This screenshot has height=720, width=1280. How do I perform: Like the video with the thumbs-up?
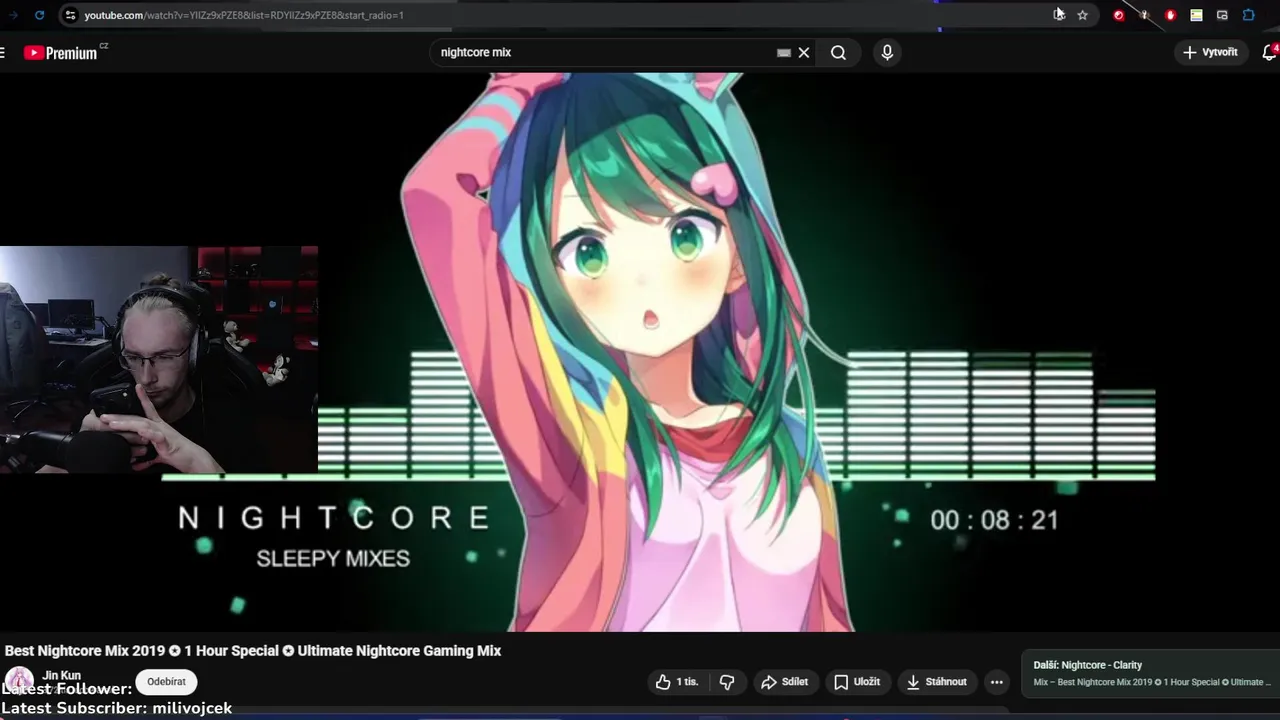tap(677, 682)
